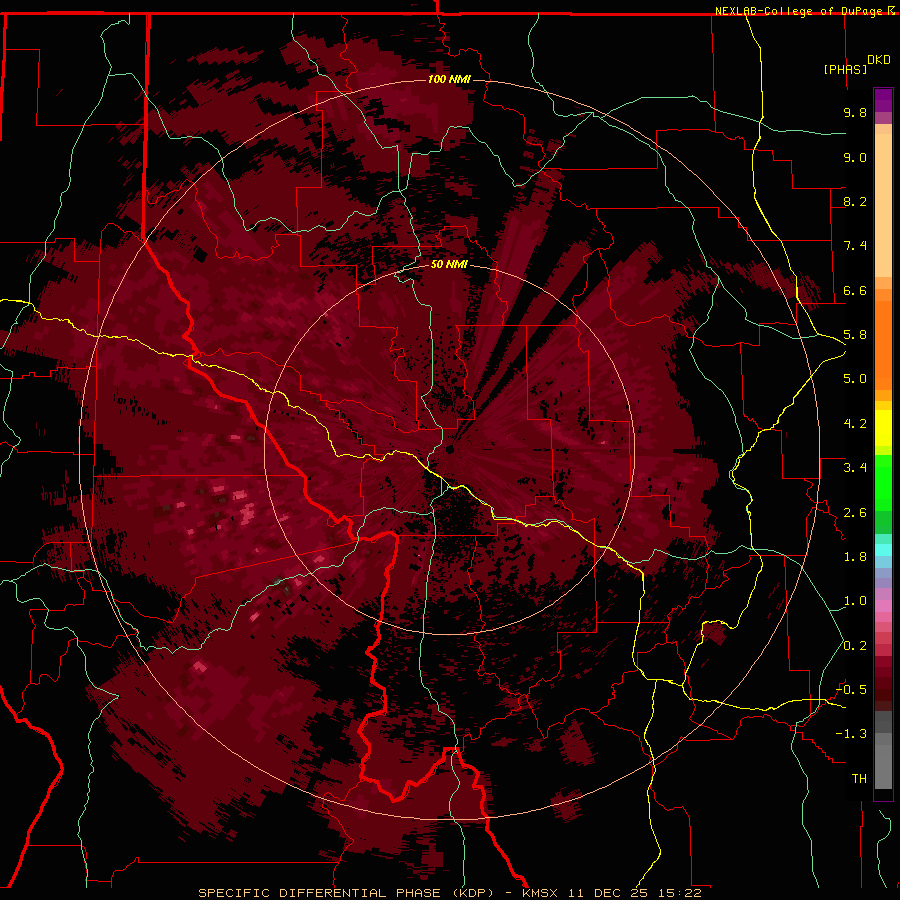Click the 9.8 value on the color scale

pos(855,112)
